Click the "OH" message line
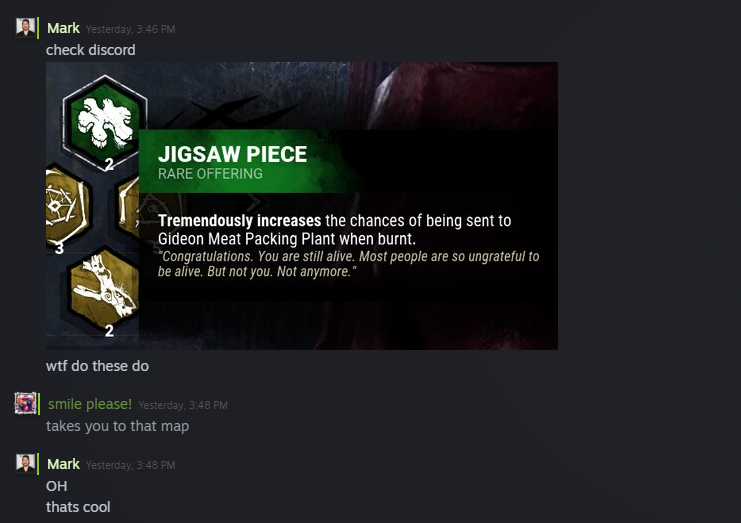The height and width of the screenshot is (523, 741). [x=57, y=486]
